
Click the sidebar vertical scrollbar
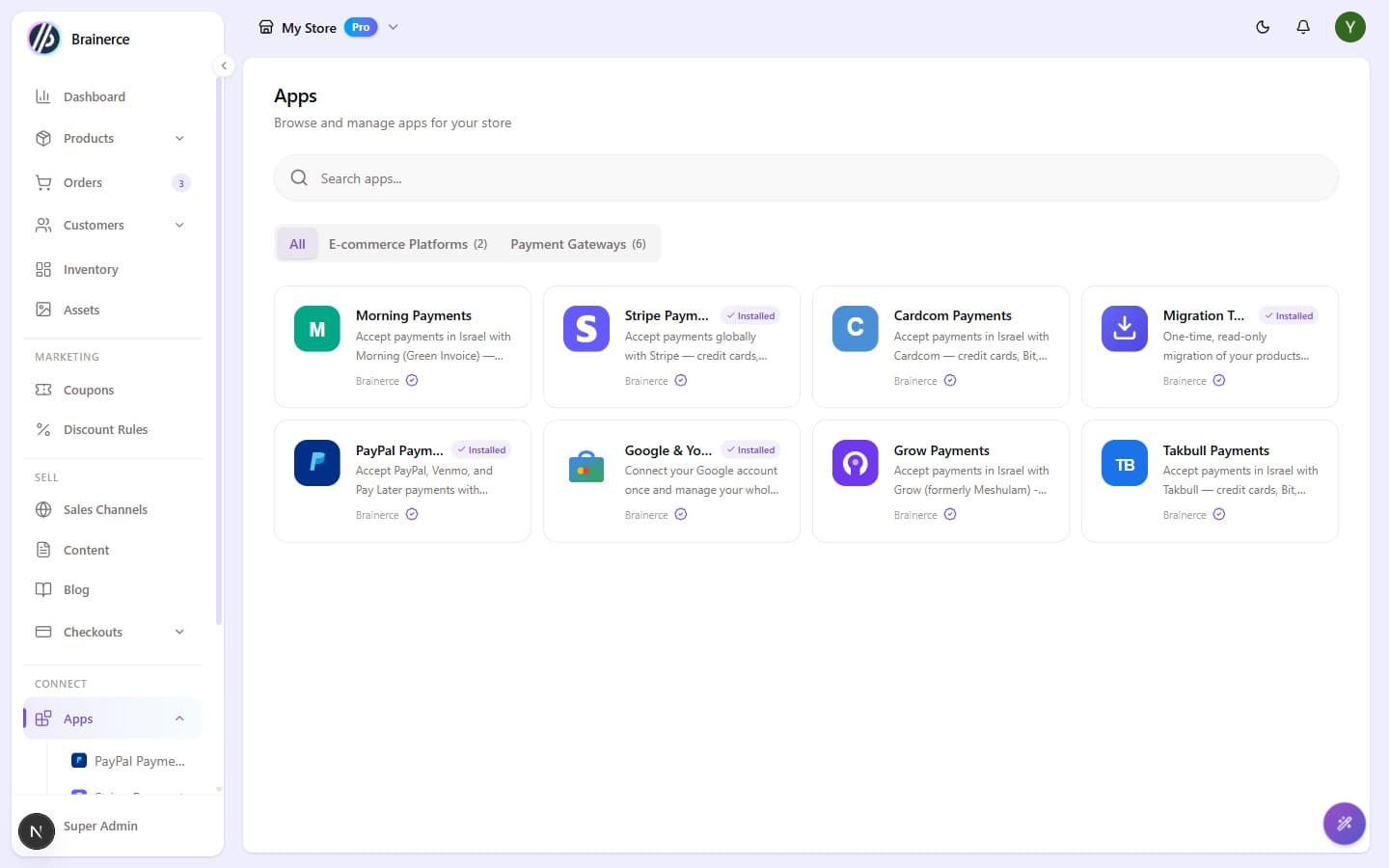click(x=219, y=352)
